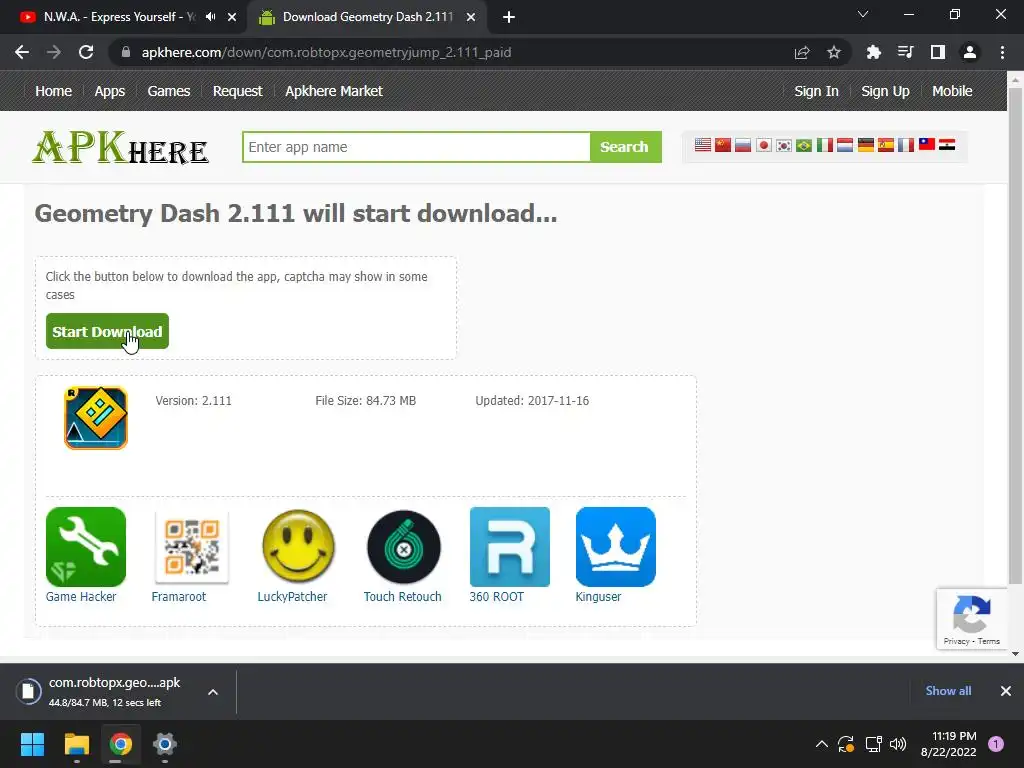The image size is (1024, 768).
Task: Click the APKHere logo
Action: coord(120,147)
